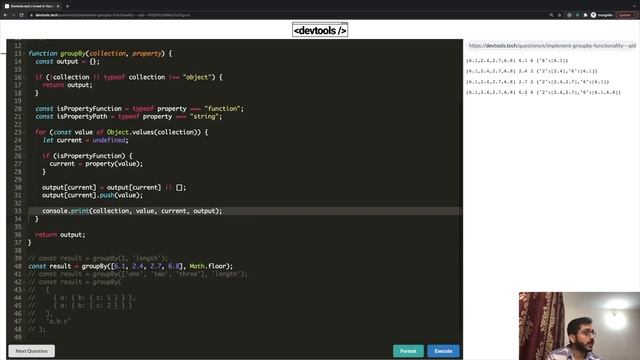Collapse the fold arrow on line 16

[24, 77]
